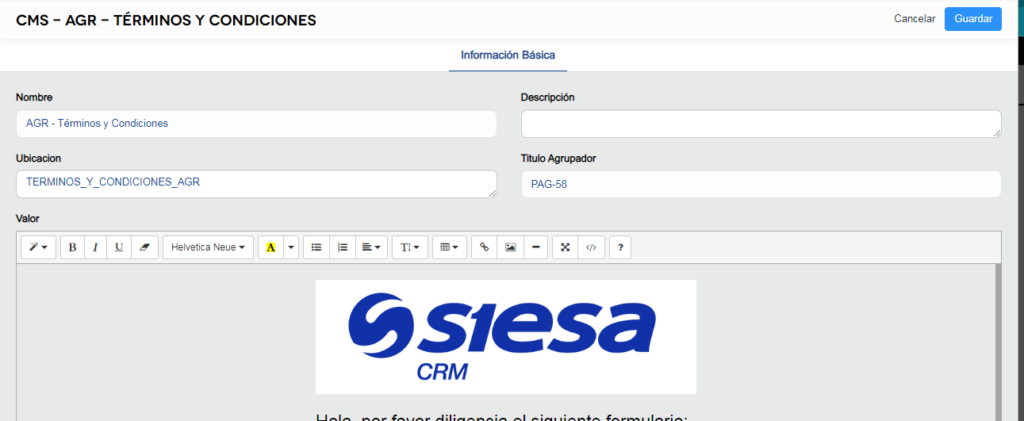1024x421 pixels.
Task: Open the Helvetica Neue font dropdown
Action: pos(208,247)
